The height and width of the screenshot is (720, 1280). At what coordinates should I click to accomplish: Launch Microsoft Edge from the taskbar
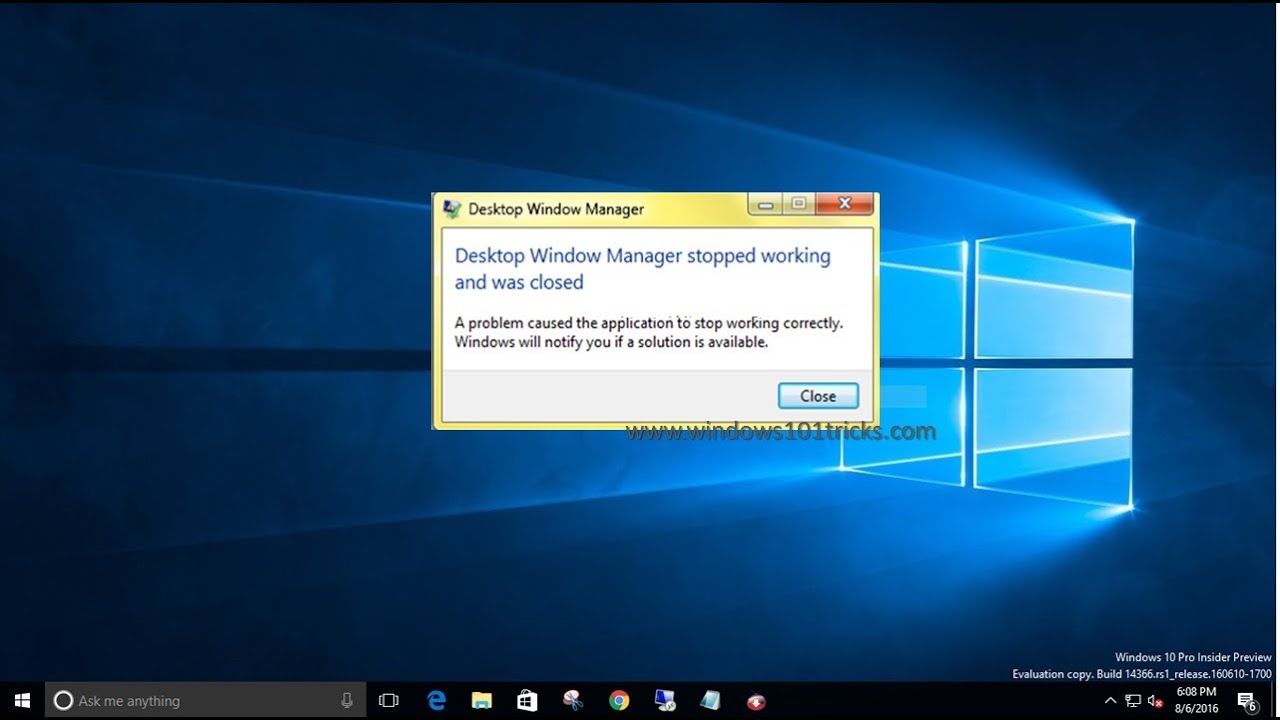pyautogui.click(x=437, y=701)
